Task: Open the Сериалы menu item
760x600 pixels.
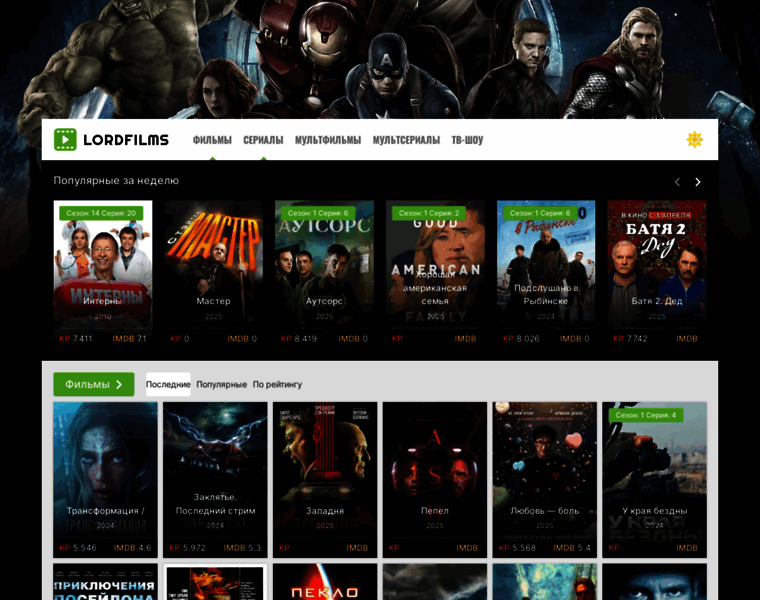Action: pos(263,140)
